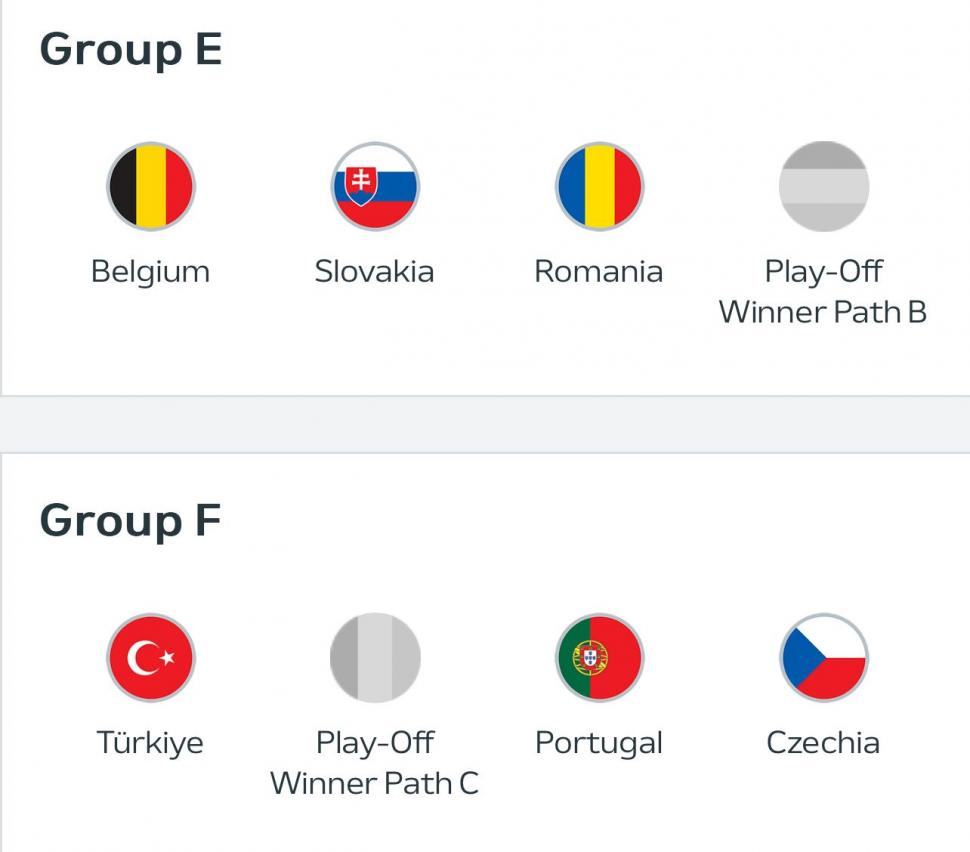Select the Czechia flag icon

824,658
